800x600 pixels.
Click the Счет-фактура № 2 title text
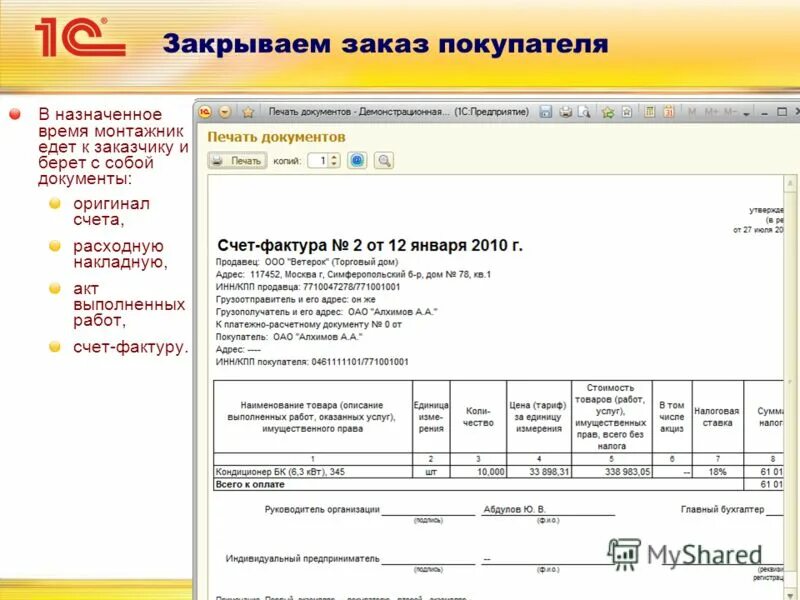(370, 245)
